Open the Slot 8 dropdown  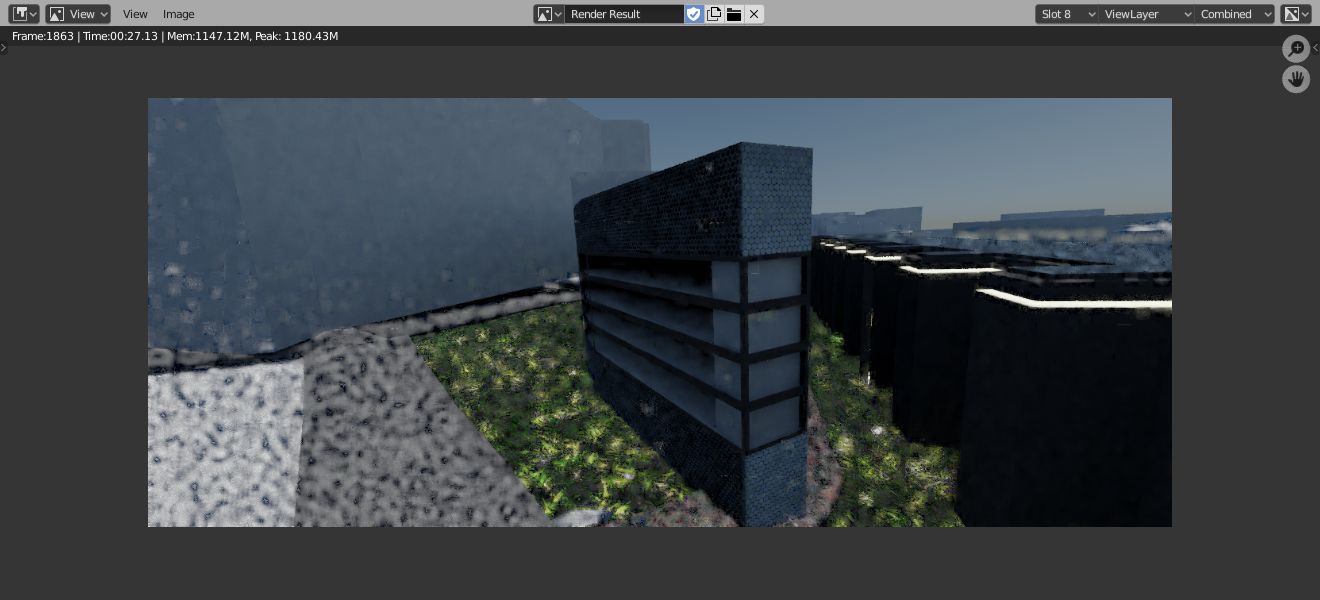click(1067, 14)
